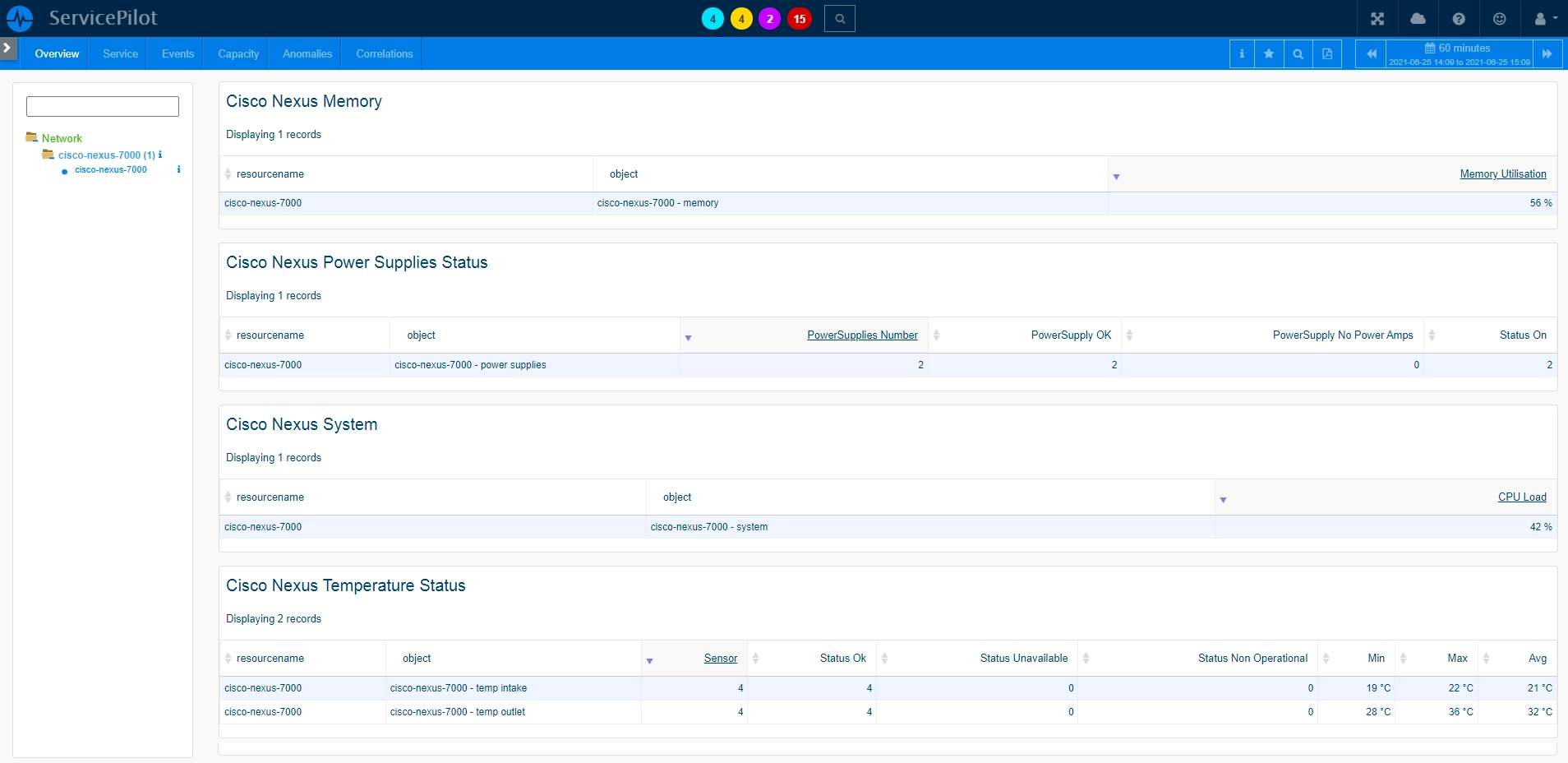1568x763 pixels.
Task: Click info icon beside cisco-nexus-7000 leaf
Action: point(178,169)
